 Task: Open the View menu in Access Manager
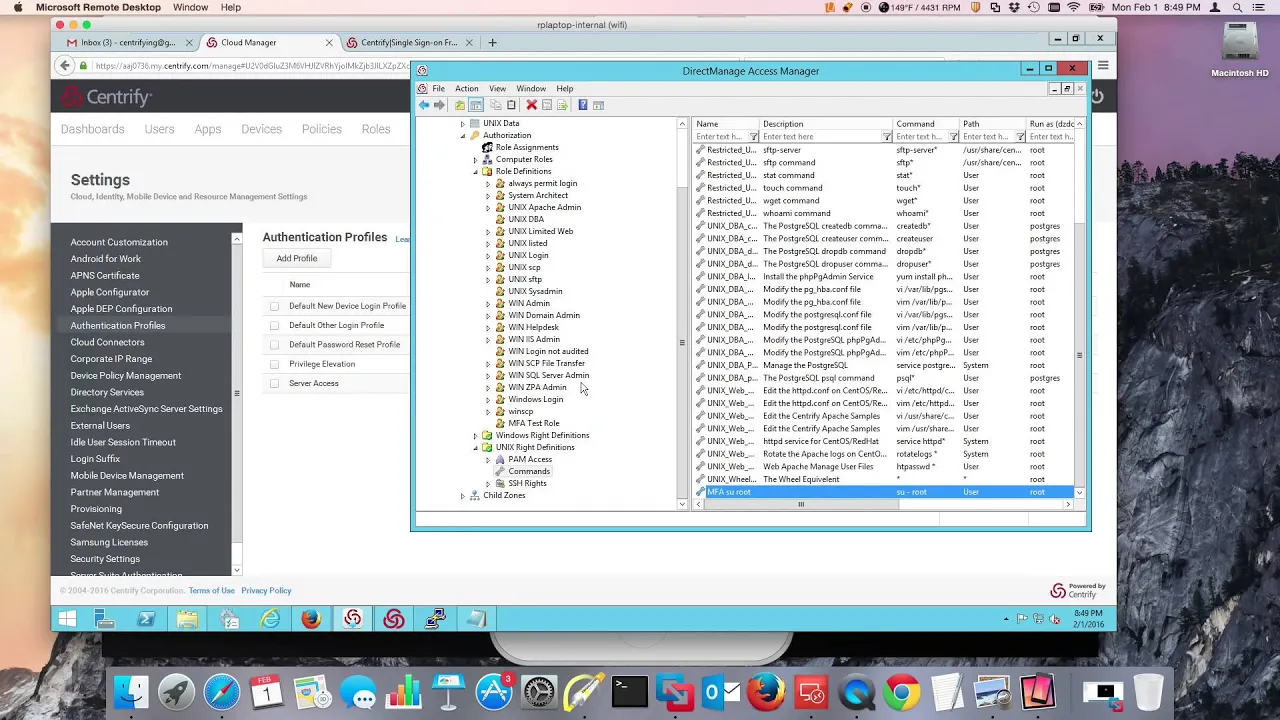497,89
